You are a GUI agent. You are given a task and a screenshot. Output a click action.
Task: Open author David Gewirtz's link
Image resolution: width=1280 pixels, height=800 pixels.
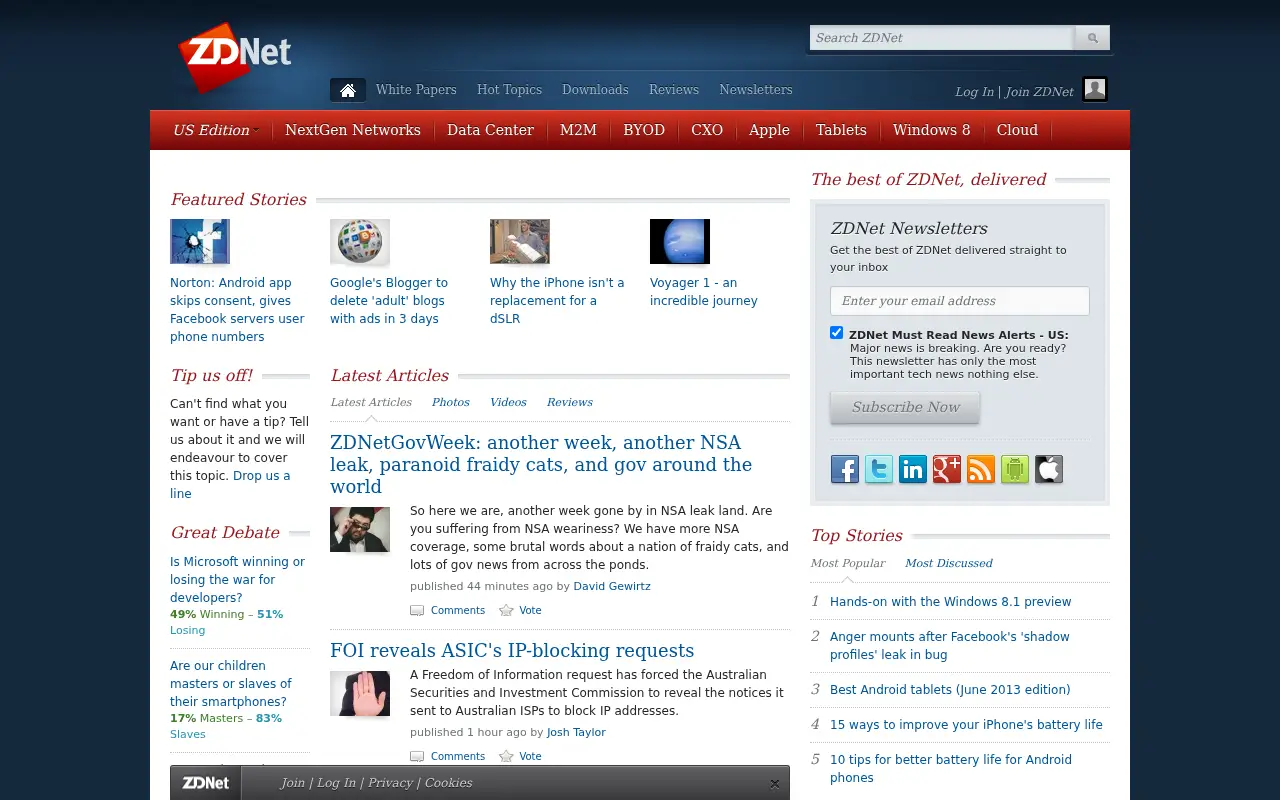[x=612, y=586]
